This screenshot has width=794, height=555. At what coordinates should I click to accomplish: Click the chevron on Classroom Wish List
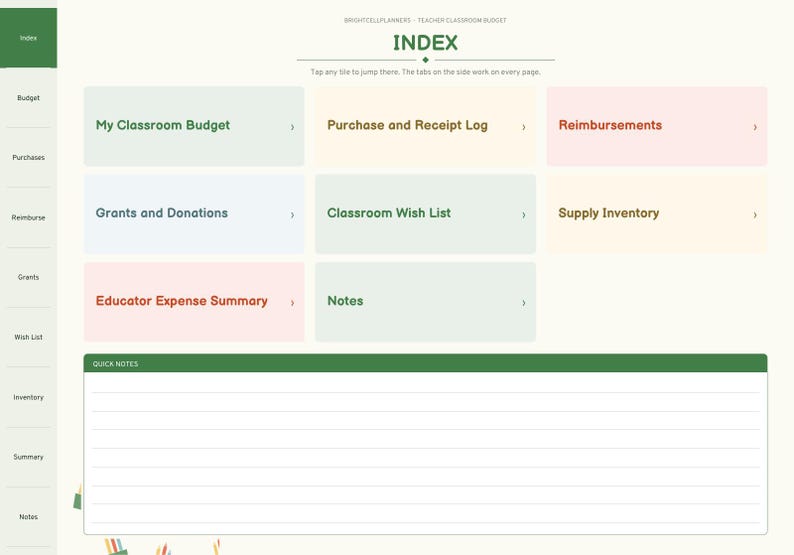(524, 215)
